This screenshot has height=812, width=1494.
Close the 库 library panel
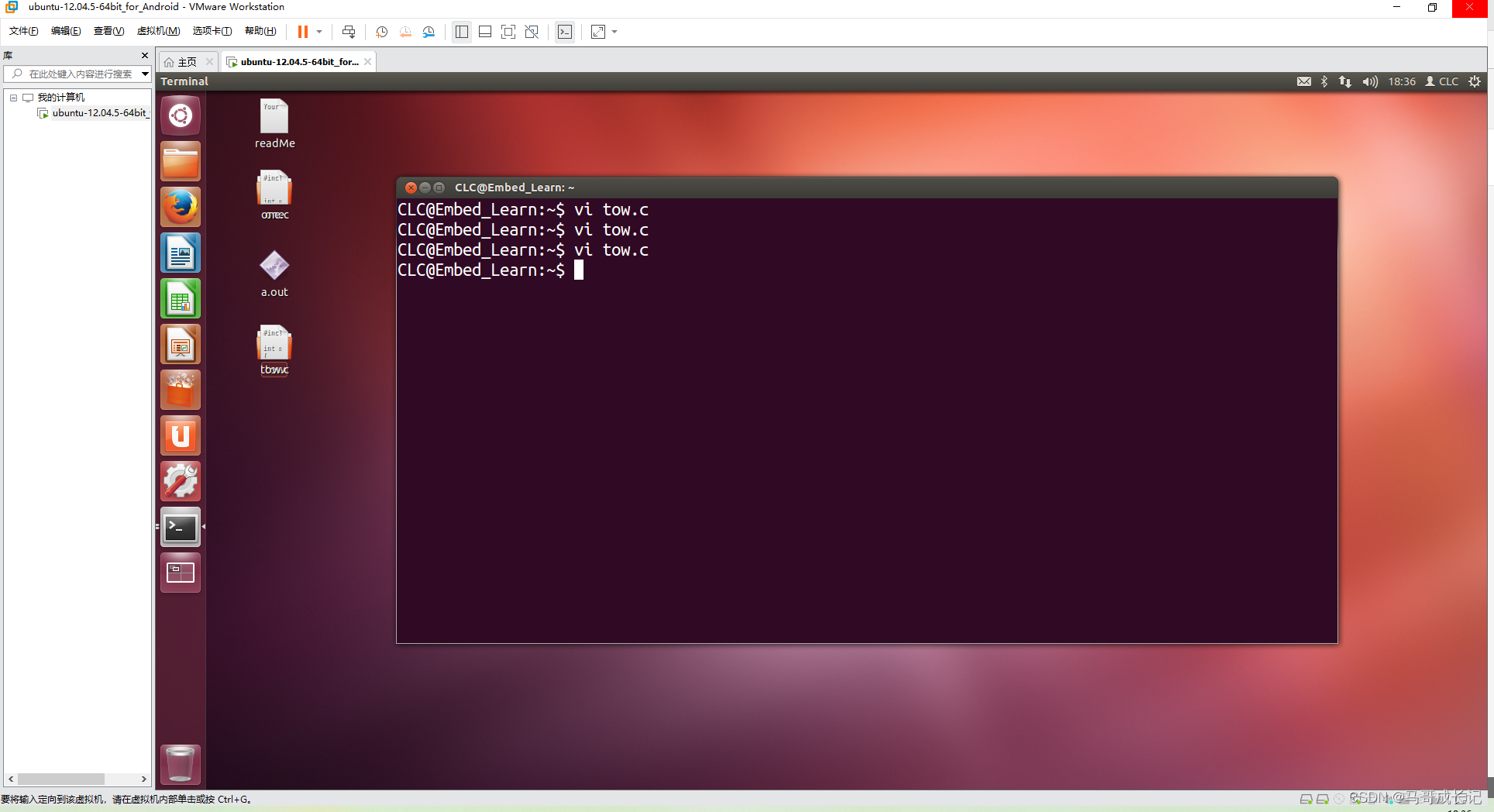[144, 55]
